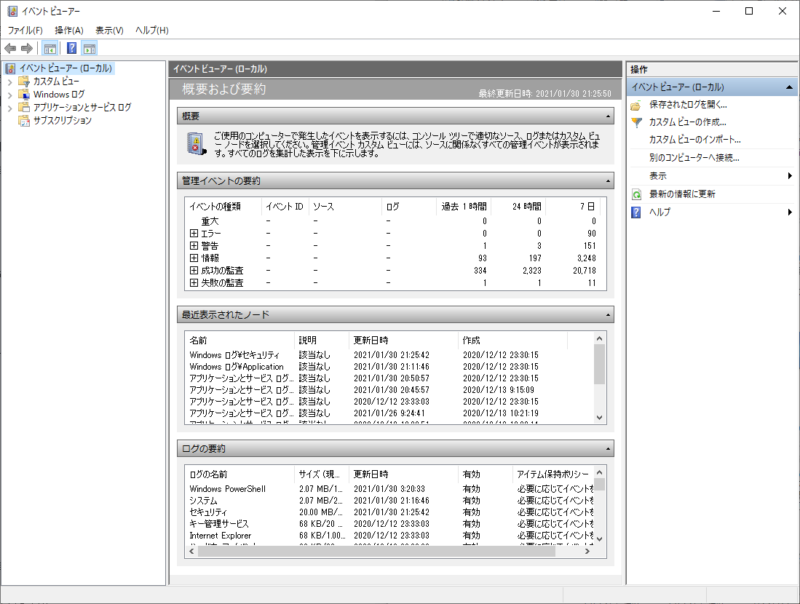
Task: Click the ソース column header
Action: (x=345, y=207)
